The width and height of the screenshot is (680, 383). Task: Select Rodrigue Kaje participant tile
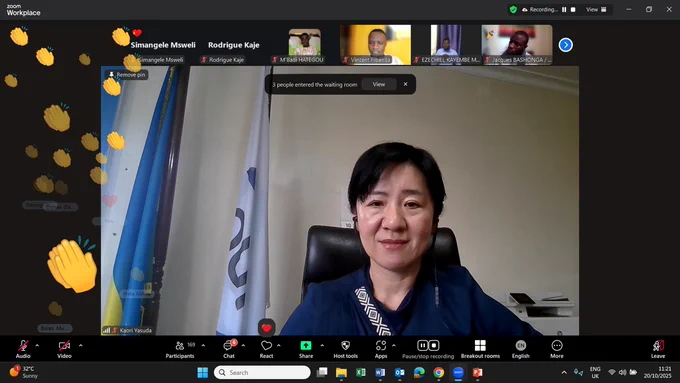pos(234,45)
